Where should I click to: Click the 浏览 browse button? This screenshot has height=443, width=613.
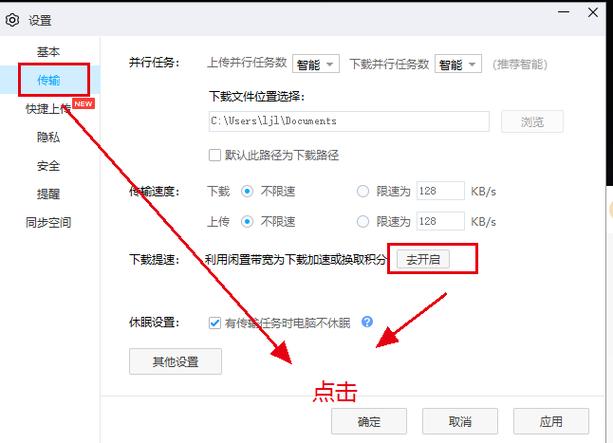(x=532, y=122)
